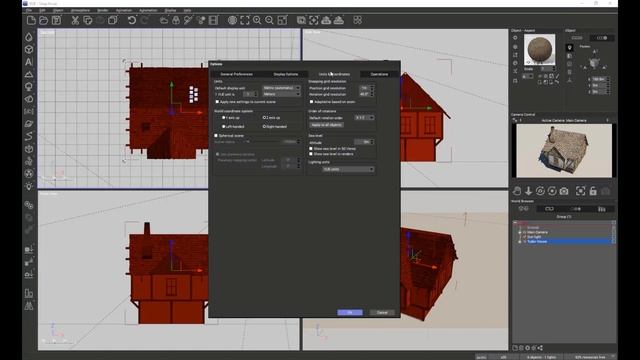Viewport: 640px width, 360px height.
Task: Click the Cut scissors icon
Action: pos(75,20)
